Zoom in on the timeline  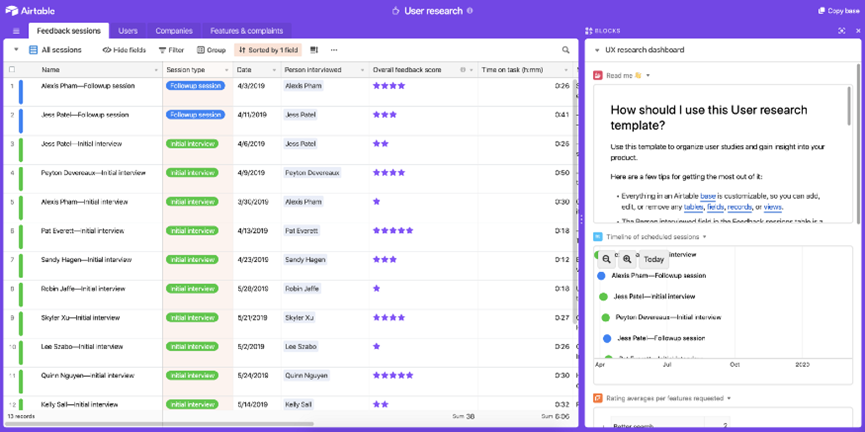[627, 259]
